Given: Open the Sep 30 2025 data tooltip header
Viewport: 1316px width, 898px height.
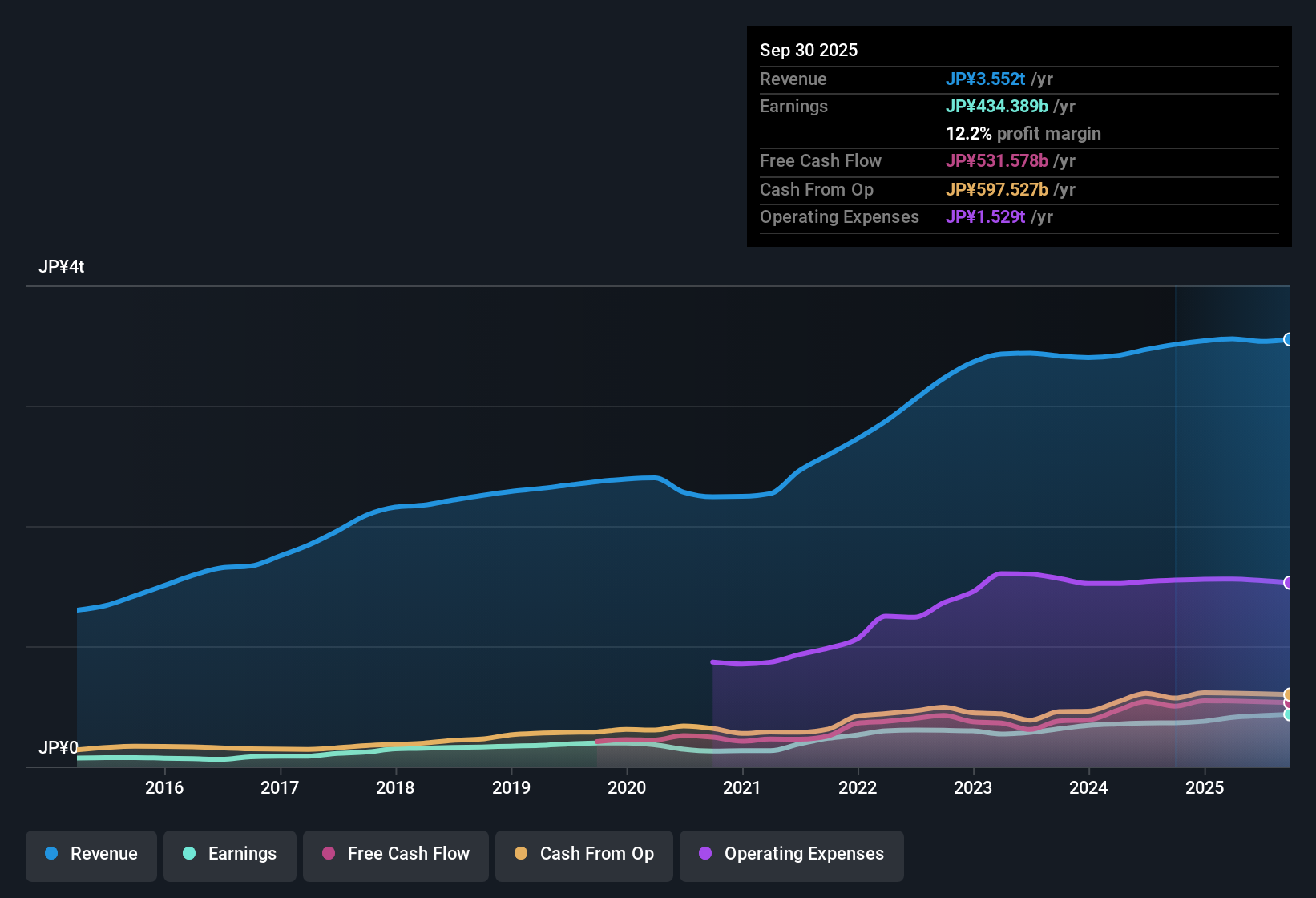Looking at the screenshot, I should 809,50.
